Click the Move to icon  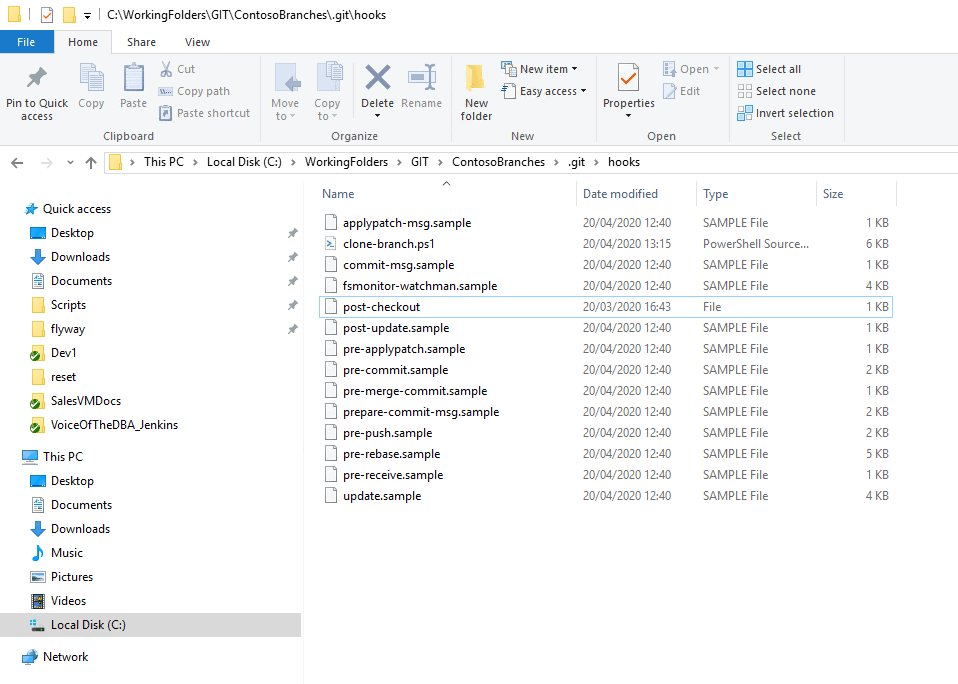point(287,78)
